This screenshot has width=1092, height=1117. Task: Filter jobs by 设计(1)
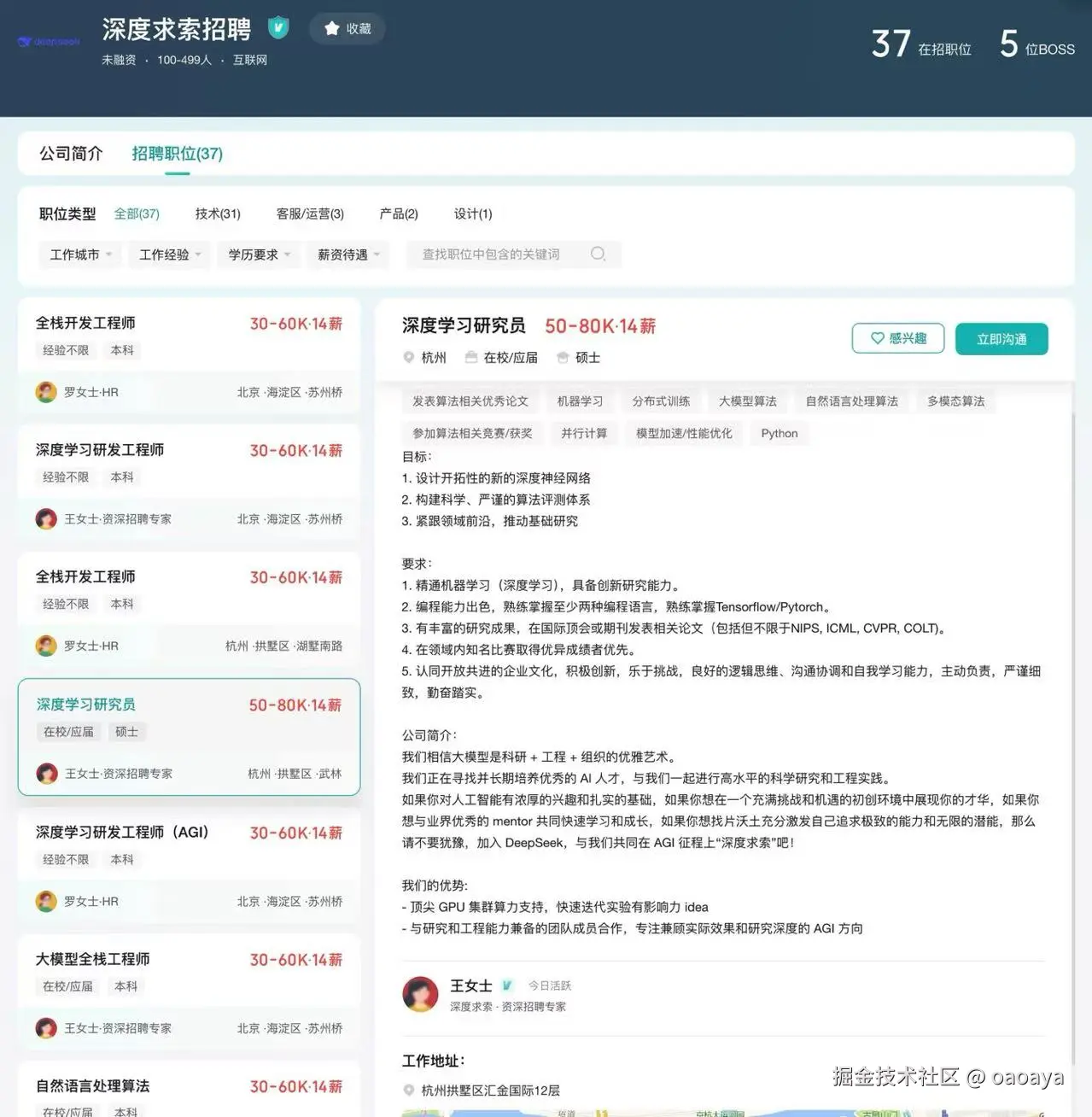click(x=473, y=213)
